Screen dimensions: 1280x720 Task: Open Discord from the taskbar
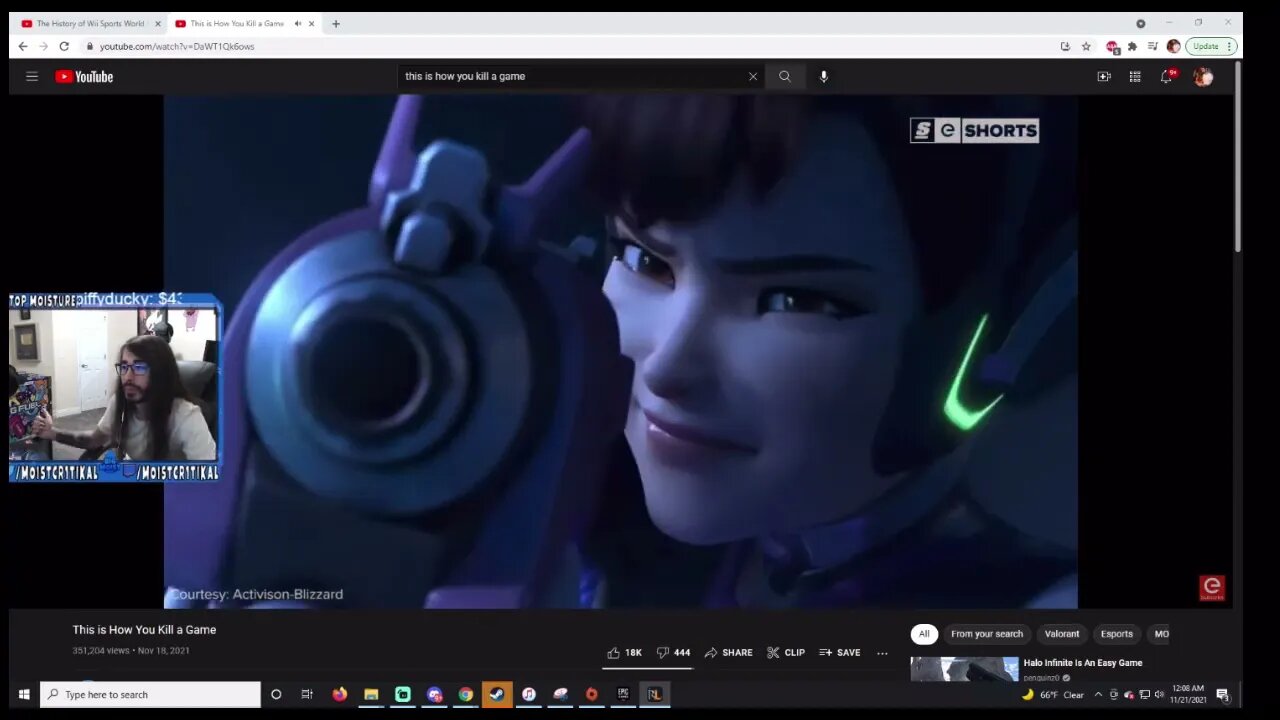click(x=434, y=694)
